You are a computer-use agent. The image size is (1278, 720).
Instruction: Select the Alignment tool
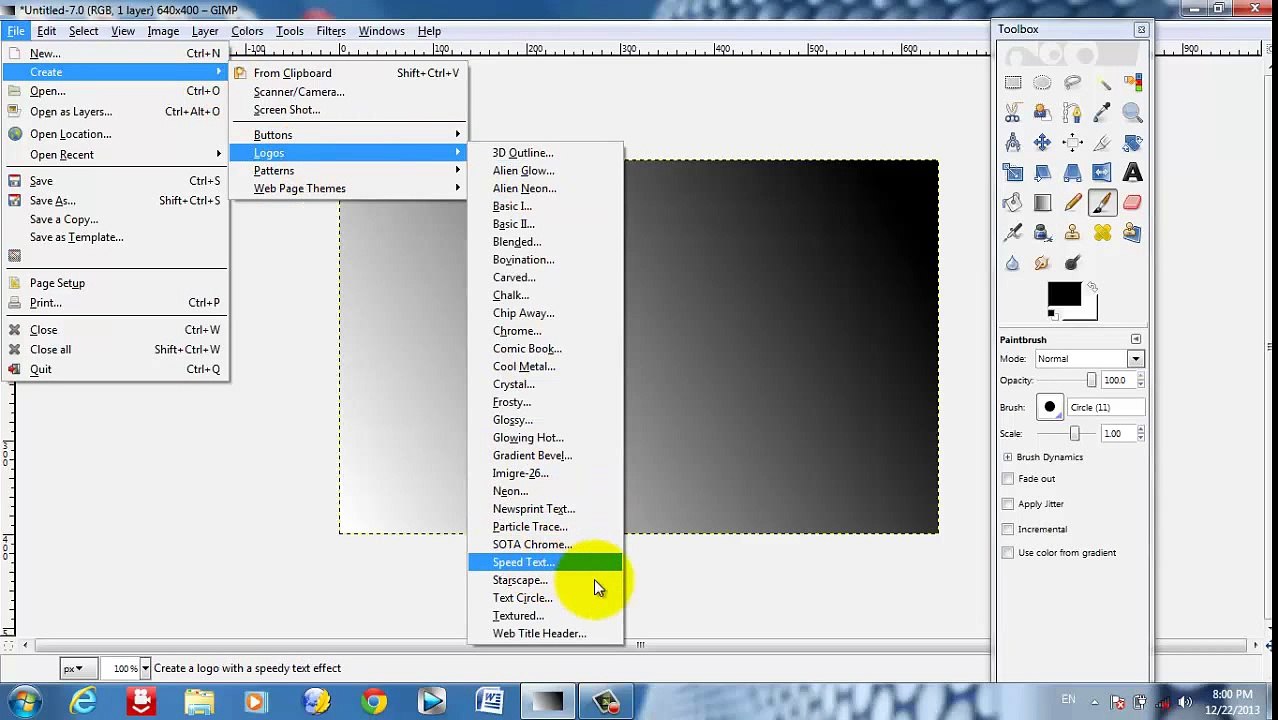pyautogui.click(x=1072, y=143)
